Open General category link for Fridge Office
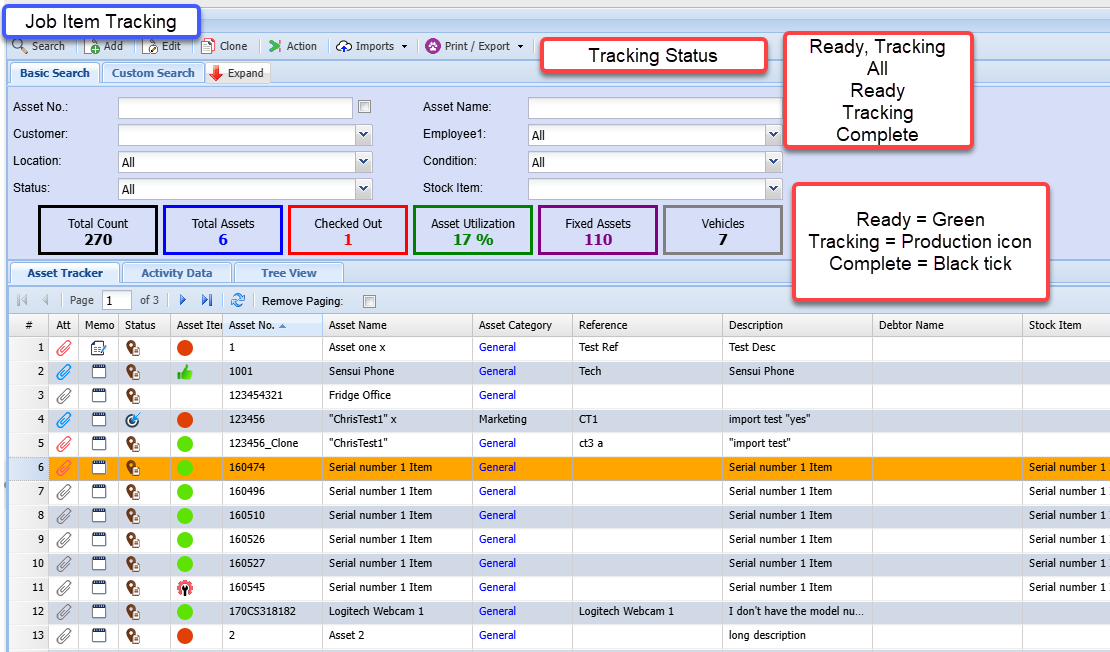Image resolution: width=1110 pixels, height=652 pixels. pos(497,396)
